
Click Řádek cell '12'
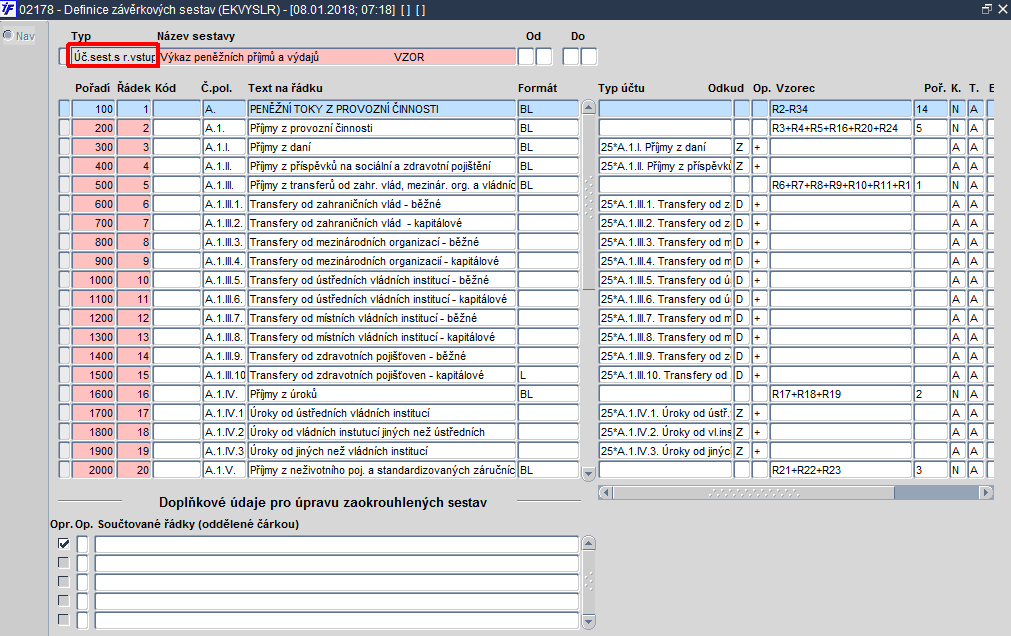134,318
